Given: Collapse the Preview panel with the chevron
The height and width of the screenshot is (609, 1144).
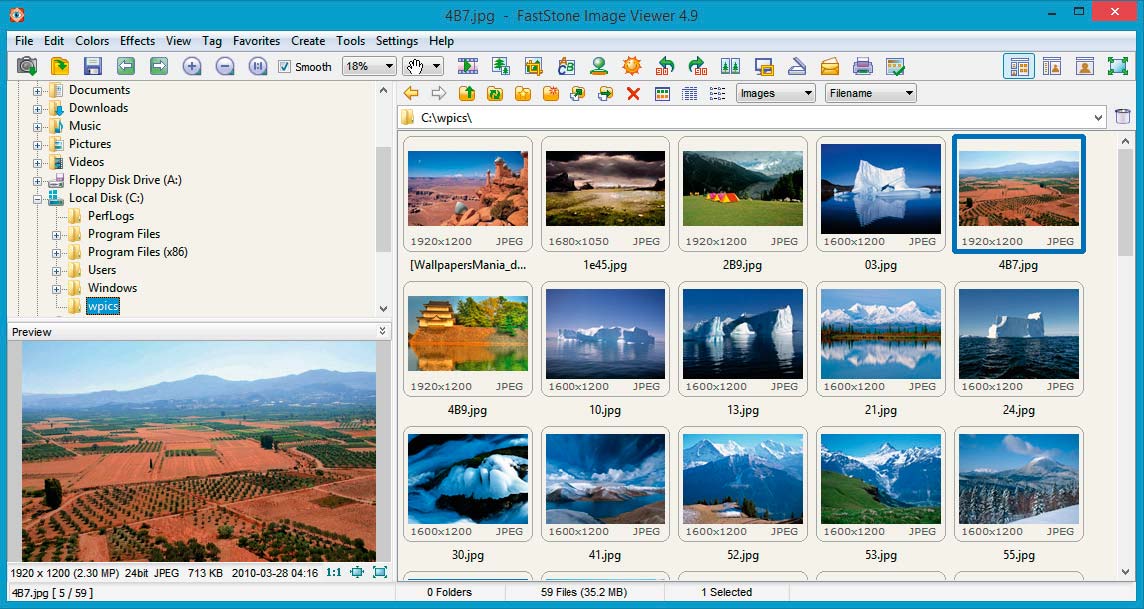Looking at the screenshot, I should point(382,331).
